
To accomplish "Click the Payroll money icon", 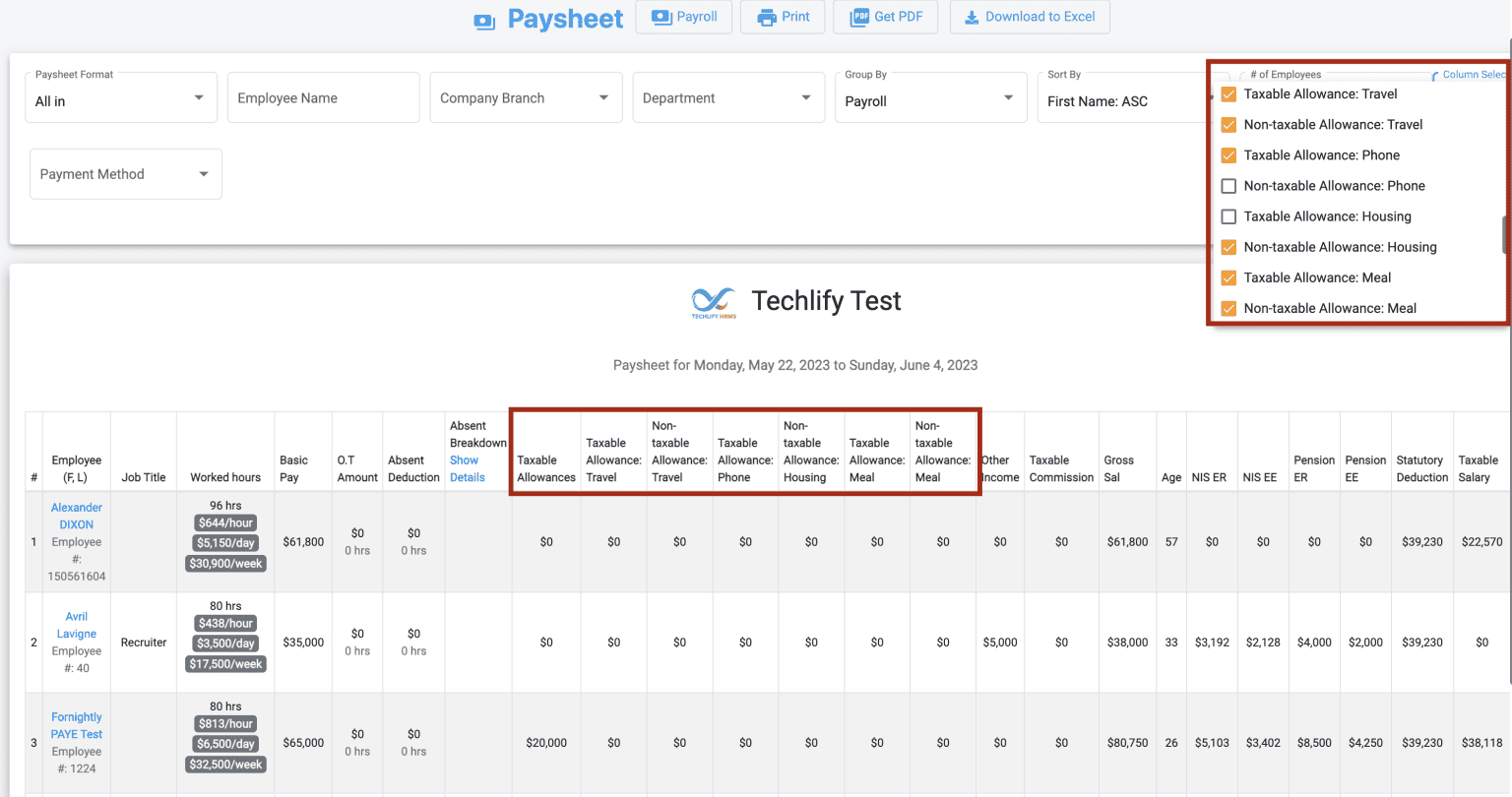I will pos(660,17).
